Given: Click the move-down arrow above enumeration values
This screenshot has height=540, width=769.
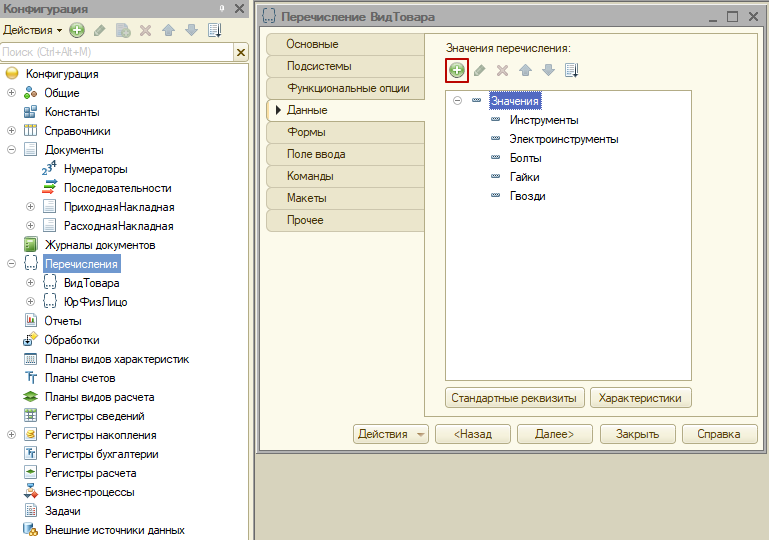Looking at the screenshot, I should [x=548, y=71].
